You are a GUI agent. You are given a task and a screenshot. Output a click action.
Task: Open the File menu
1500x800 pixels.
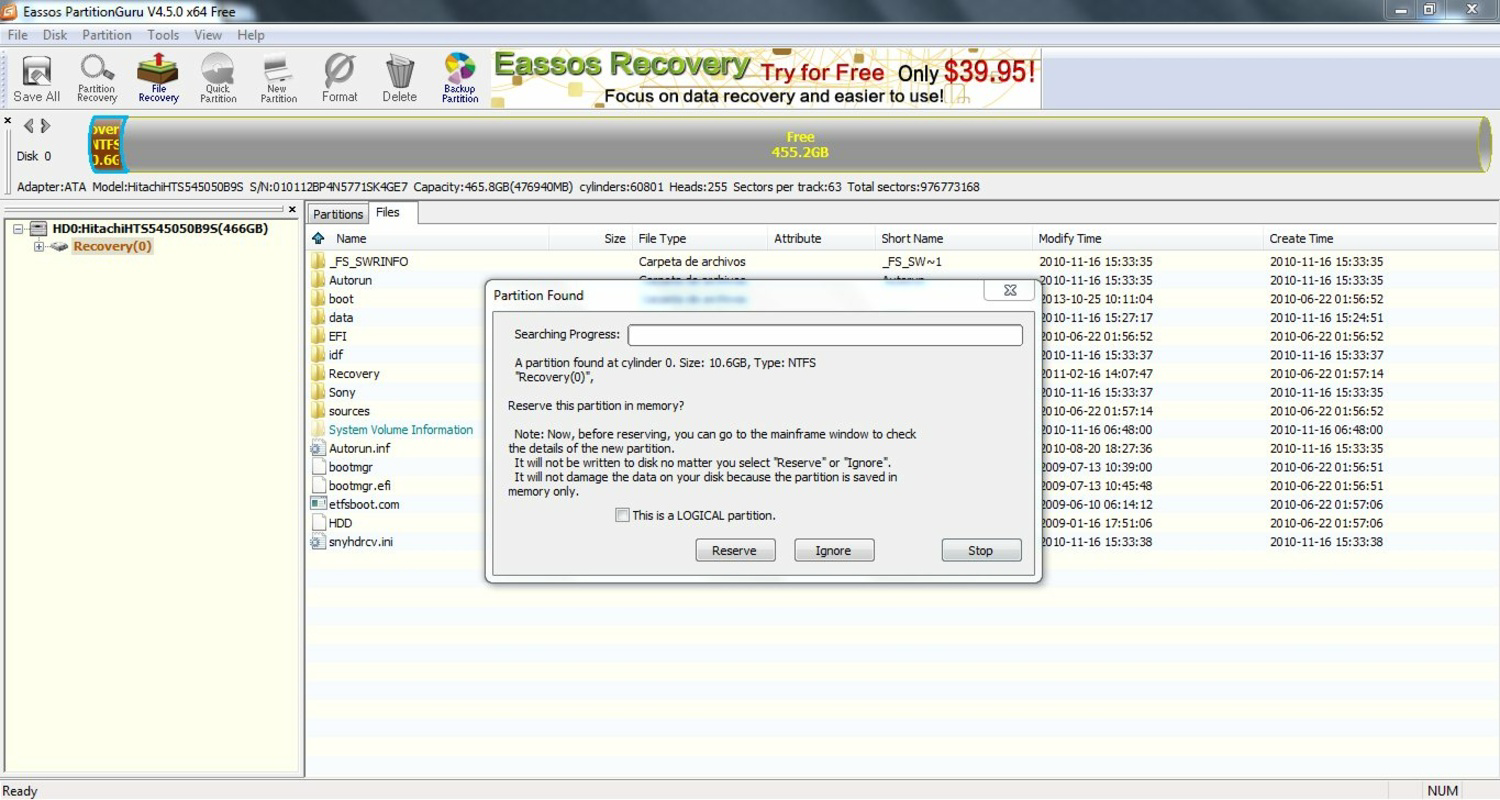pyautogui.click(x=18, y=35)
